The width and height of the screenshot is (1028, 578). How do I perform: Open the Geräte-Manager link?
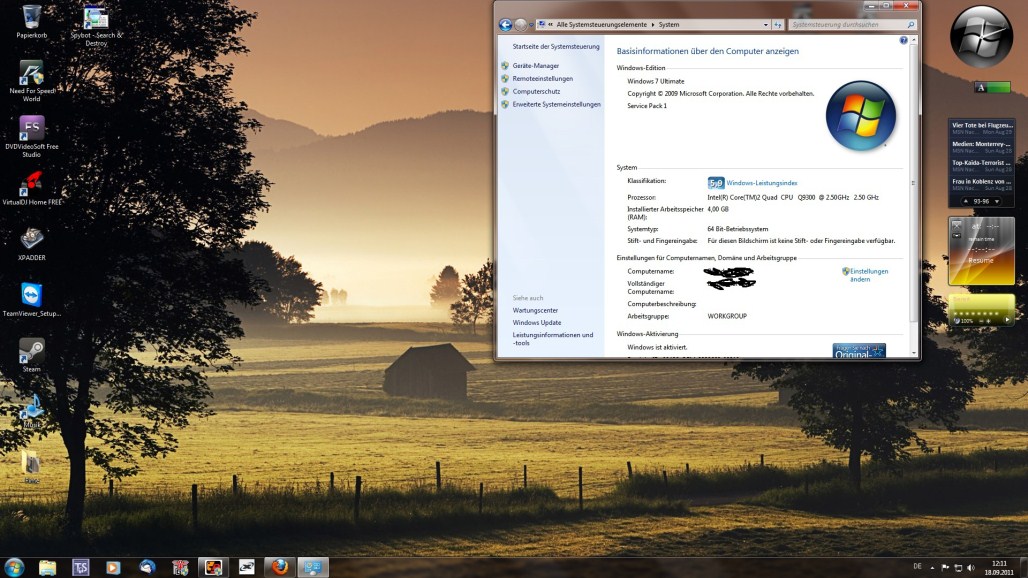pyautogui.click(x=536, y=66)
